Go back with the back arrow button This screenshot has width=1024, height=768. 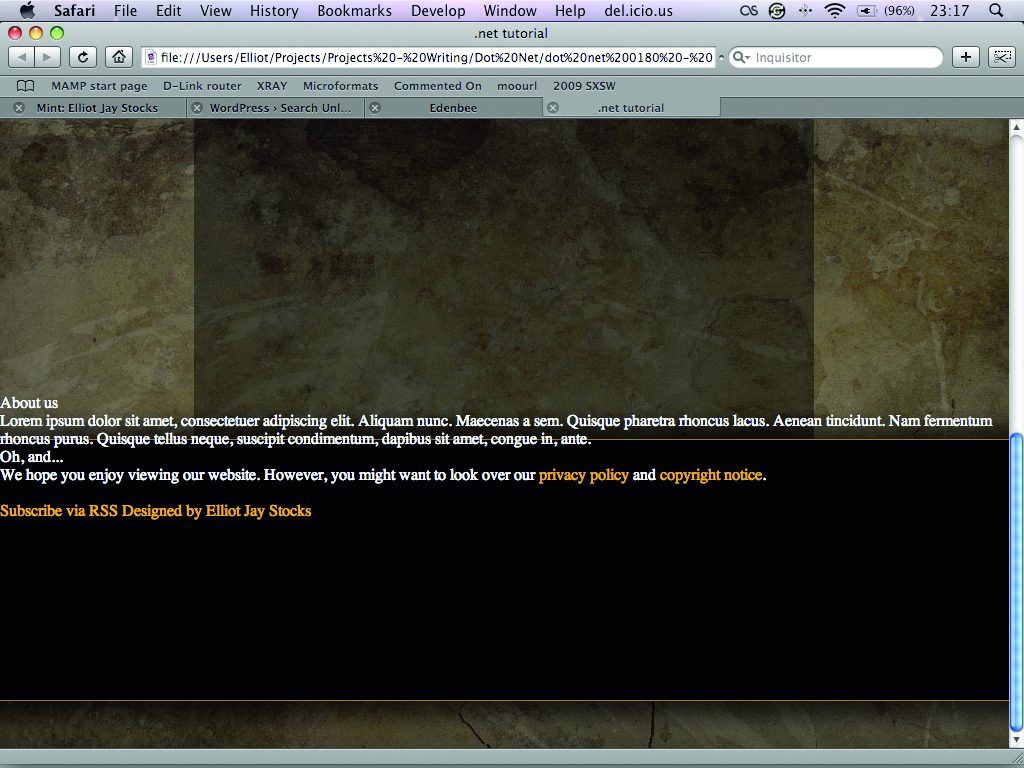(x=22, y=57)
